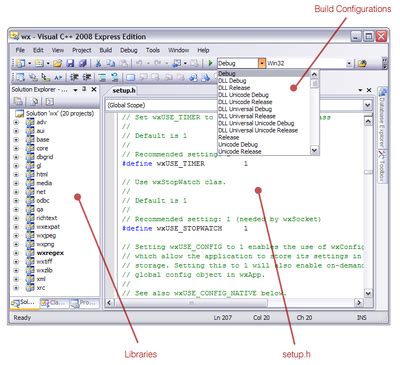Click the Increase Indent icon

[x=87, y=77]
